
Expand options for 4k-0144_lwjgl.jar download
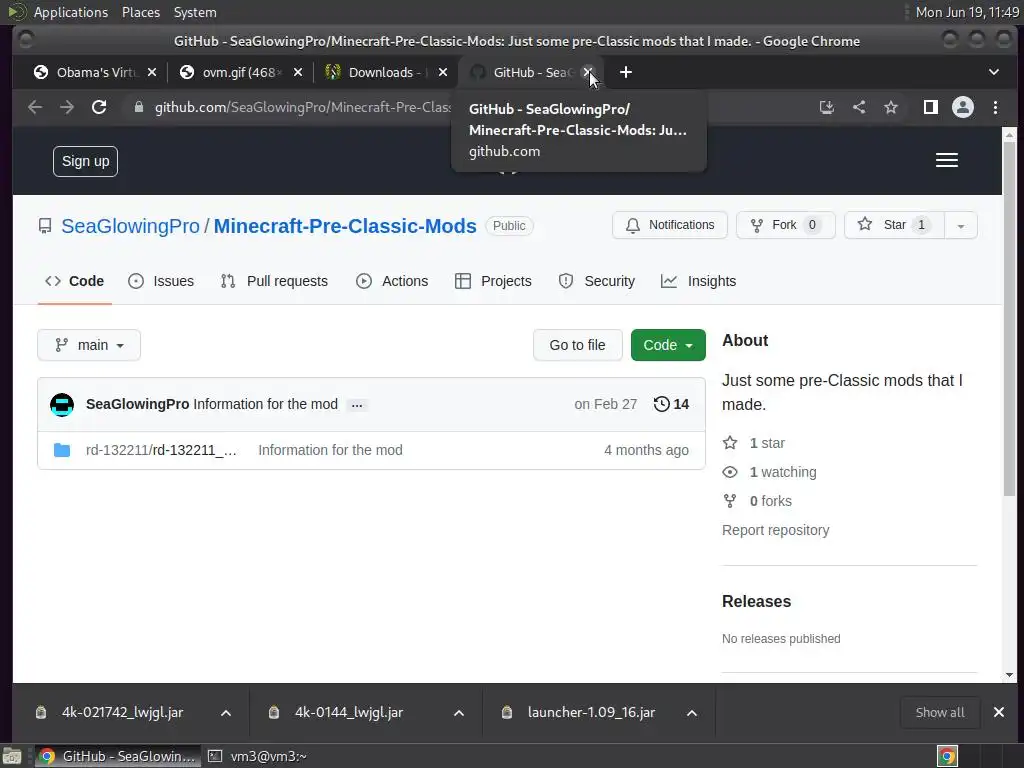459,713
